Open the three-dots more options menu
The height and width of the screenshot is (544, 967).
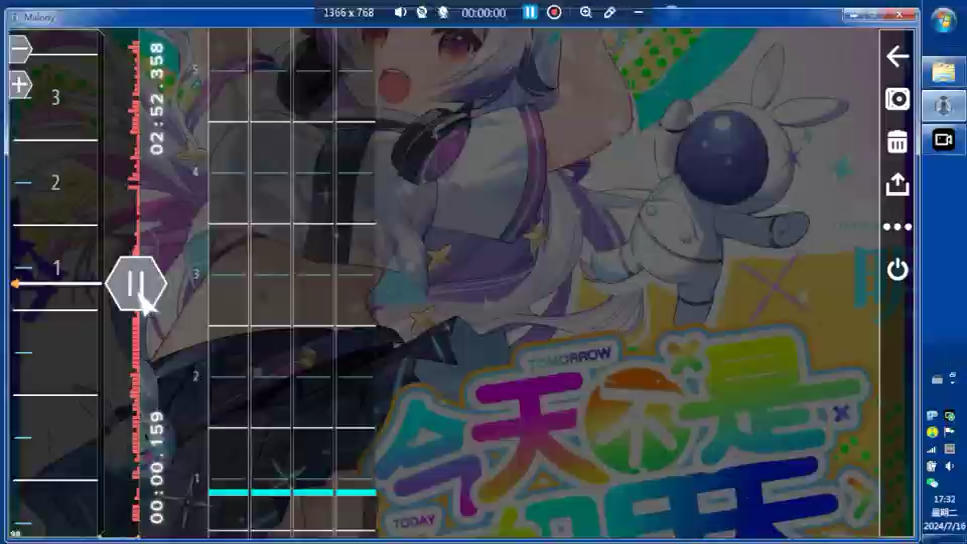pos(897,227)
